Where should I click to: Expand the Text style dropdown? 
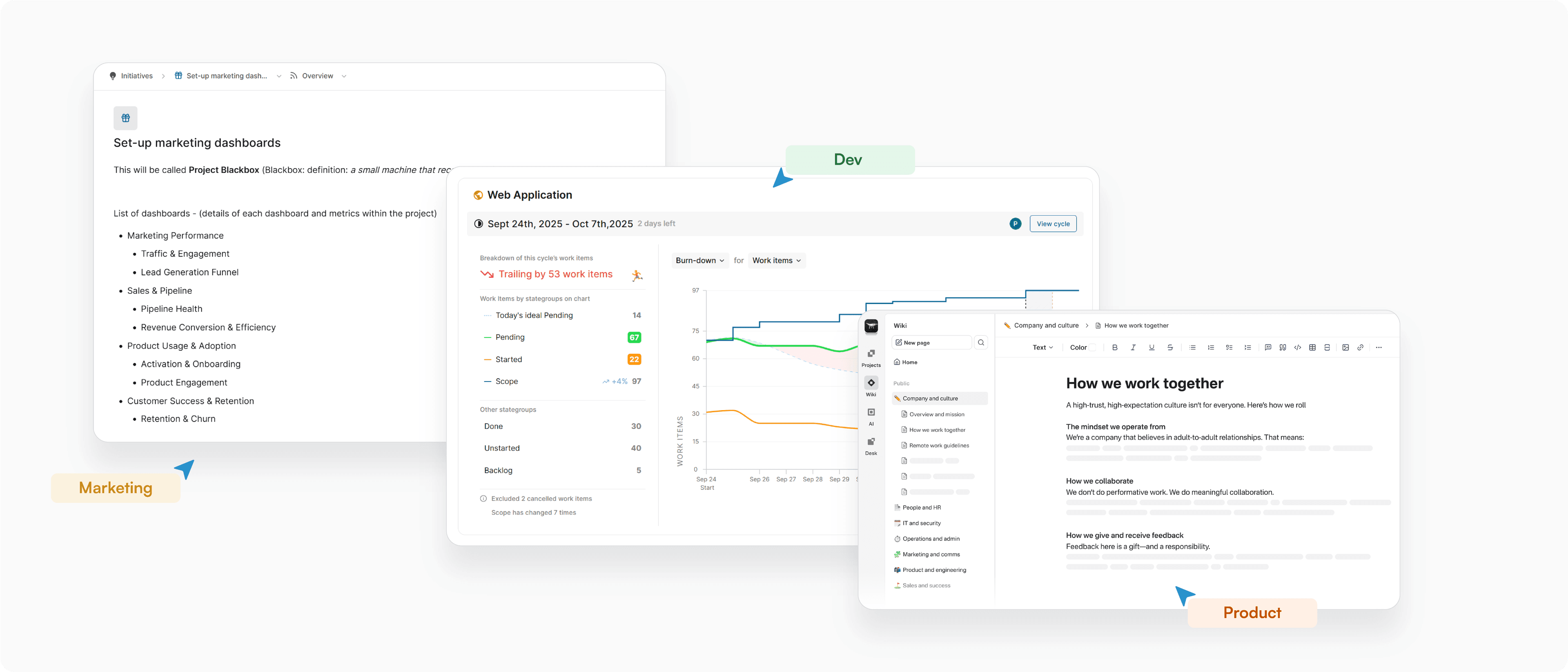pyautogui.click(x=1042, y=348)
